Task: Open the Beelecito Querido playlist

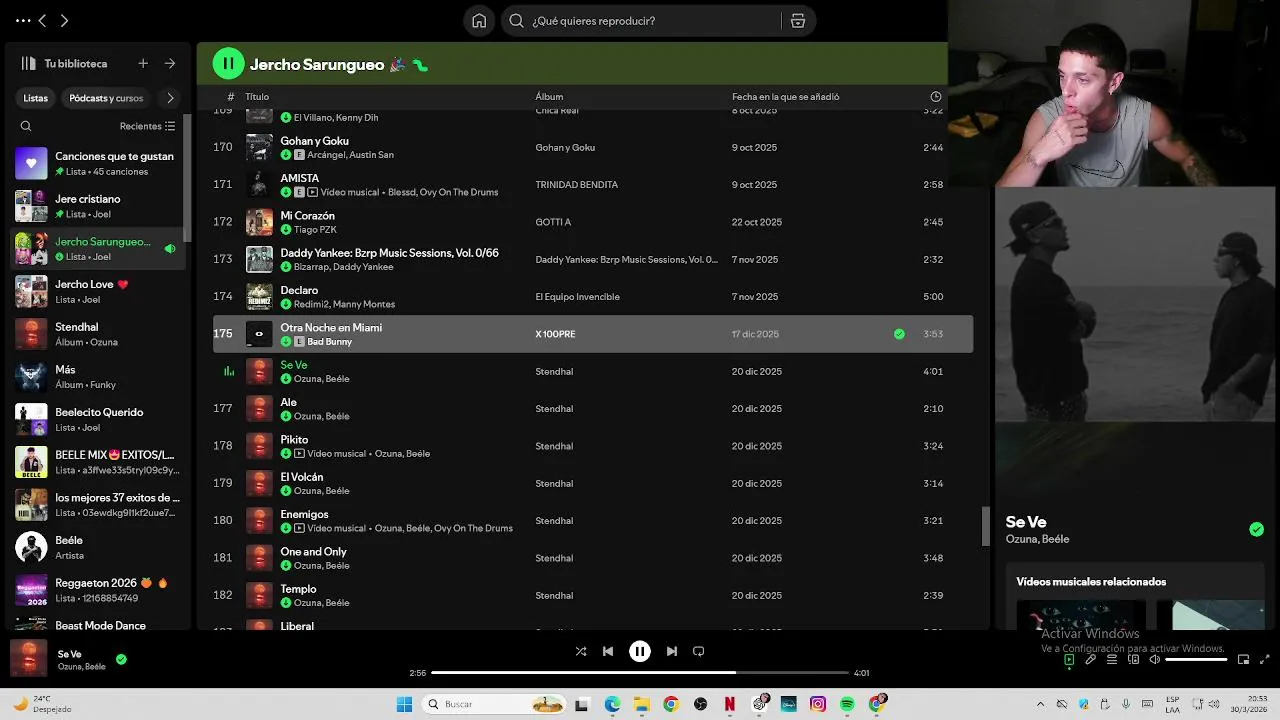Action: [96, 419]
